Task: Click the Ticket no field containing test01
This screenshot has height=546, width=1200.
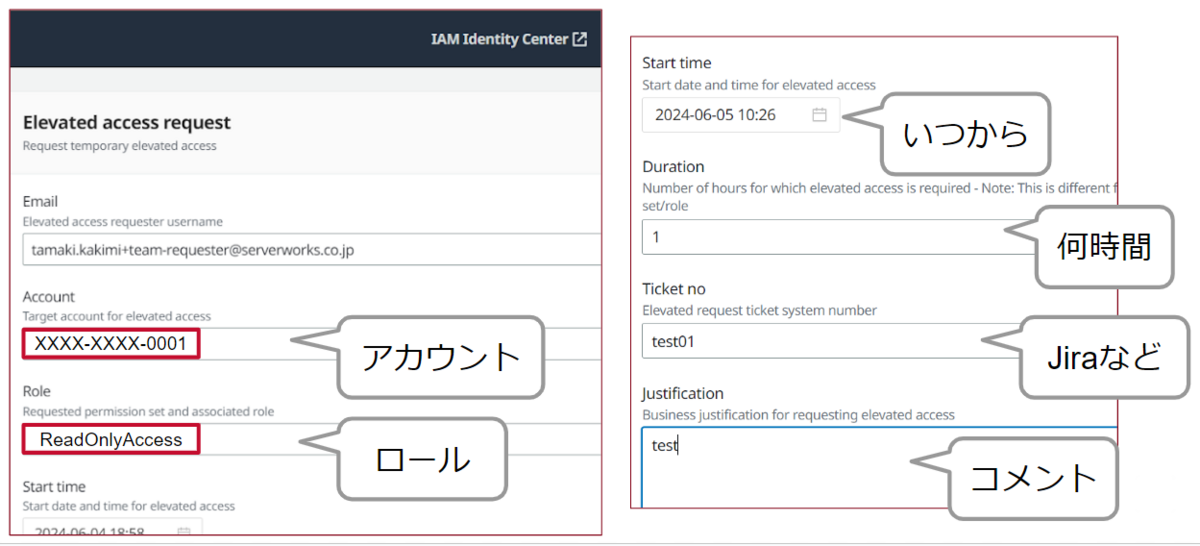Action: point(878,341)
